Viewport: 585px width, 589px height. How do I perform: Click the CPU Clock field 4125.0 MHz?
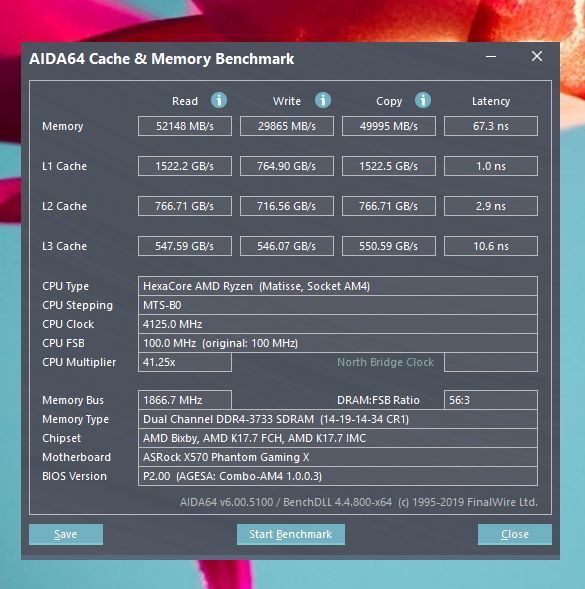point(338,324)
